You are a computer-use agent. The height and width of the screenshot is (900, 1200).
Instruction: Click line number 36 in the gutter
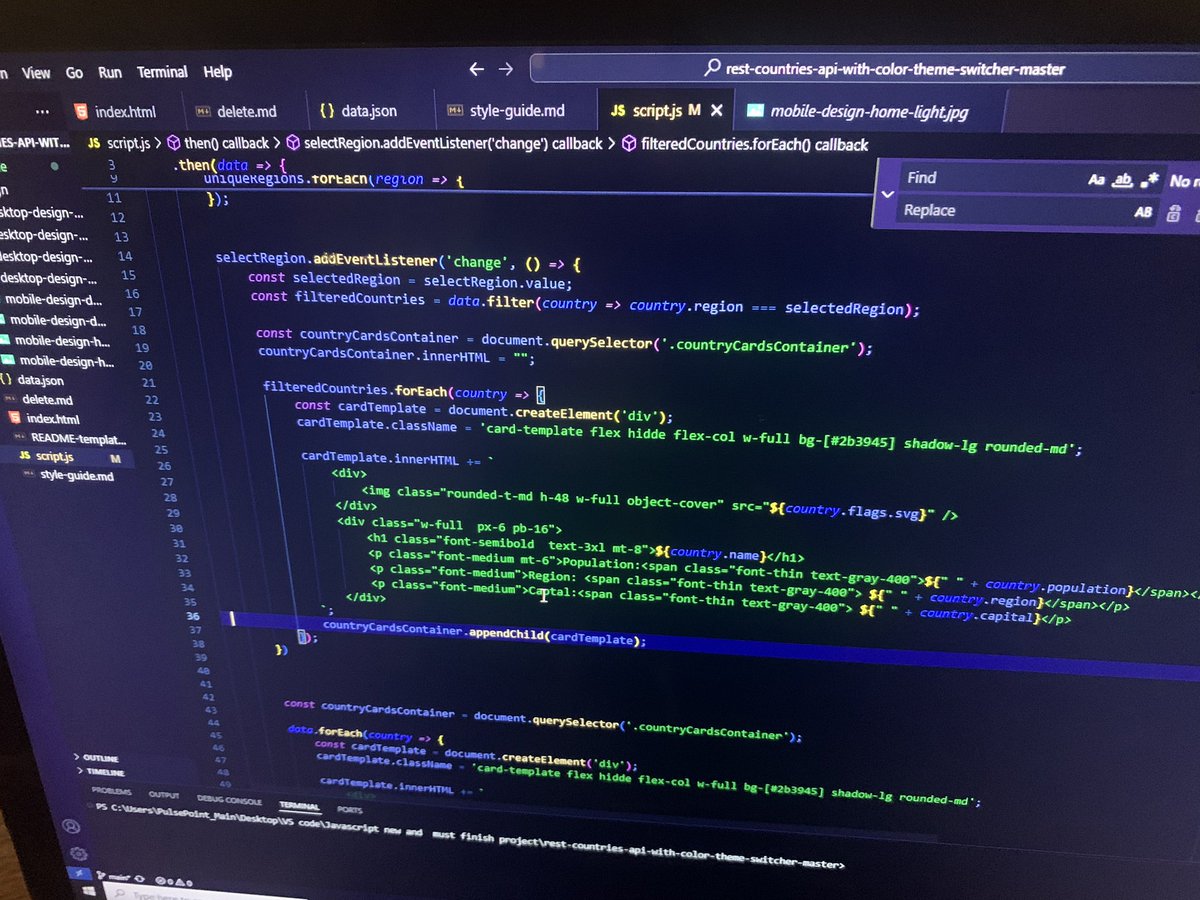[193, 617]
